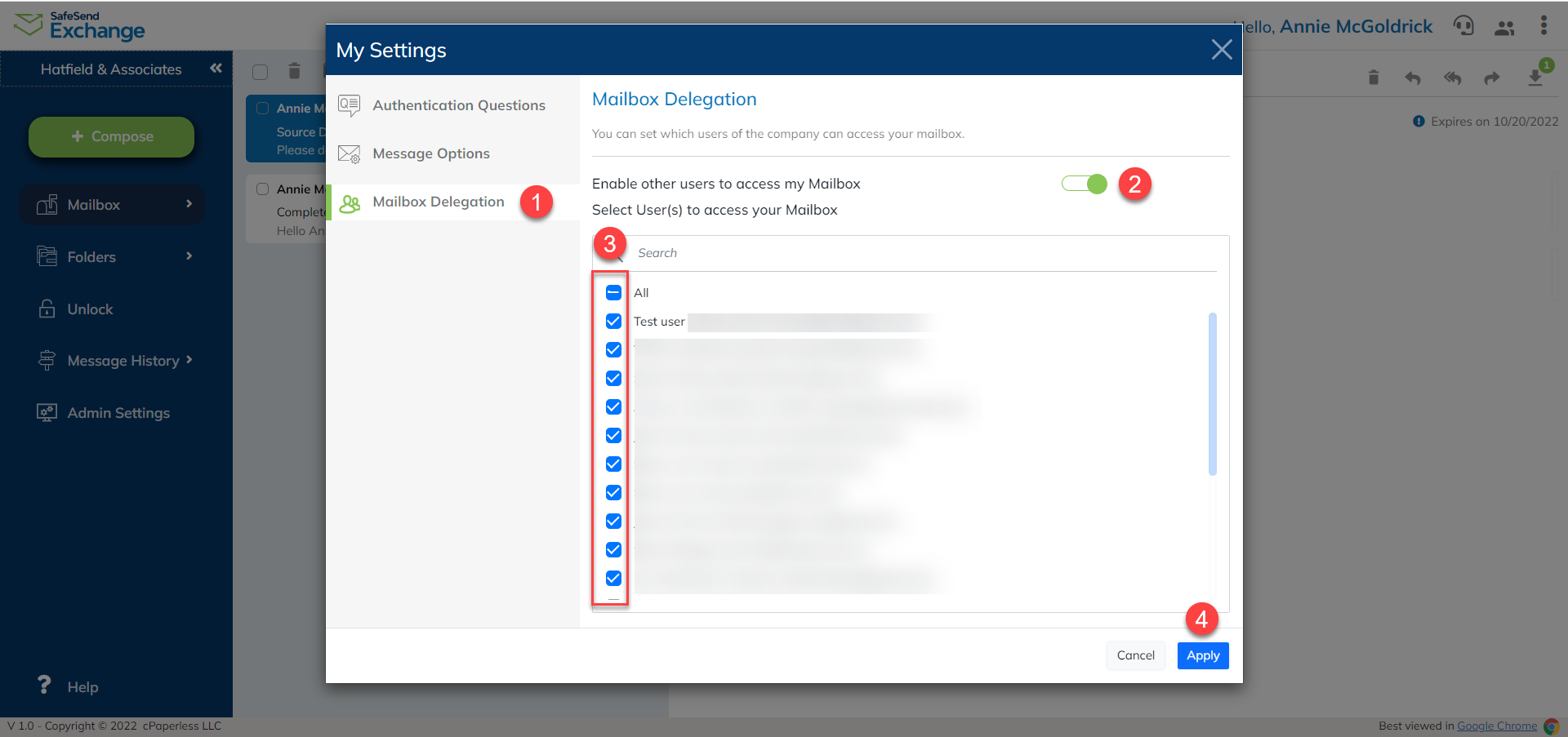
Task: Collapse the Hatfield & Associates navigation panel
Action: click(x=216, y=69)
